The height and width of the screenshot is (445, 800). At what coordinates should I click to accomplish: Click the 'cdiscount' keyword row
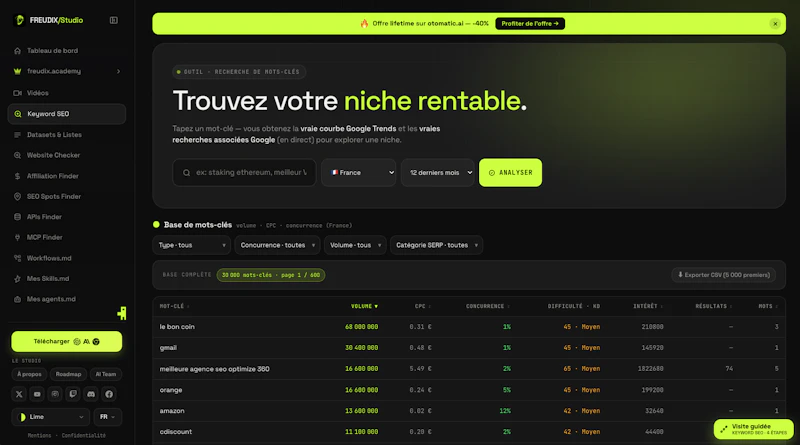click(469, 432)
